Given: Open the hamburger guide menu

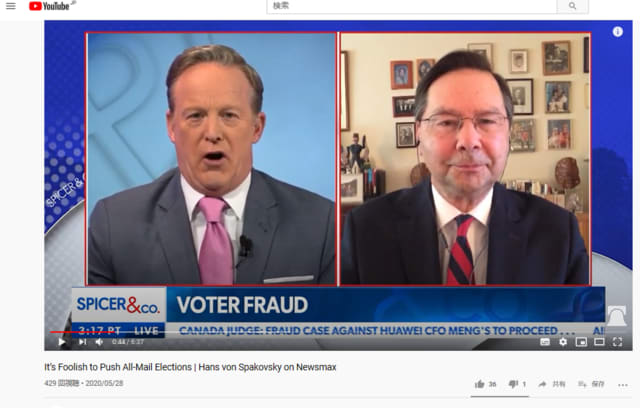Looking at the screenshot, I should click(11, 6).
